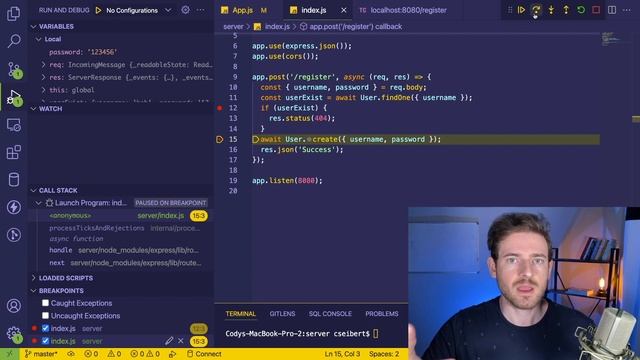
Task: Select the PROBLEMS panel tab
Action: (x=382, y=313)
